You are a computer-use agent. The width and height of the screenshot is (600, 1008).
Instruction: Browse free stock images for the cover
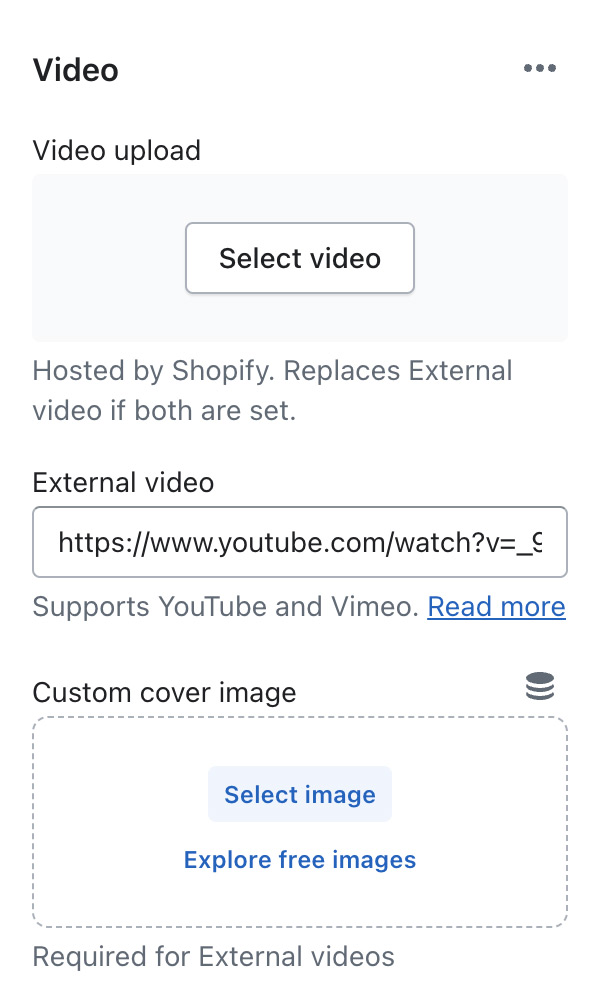point(299,860)
